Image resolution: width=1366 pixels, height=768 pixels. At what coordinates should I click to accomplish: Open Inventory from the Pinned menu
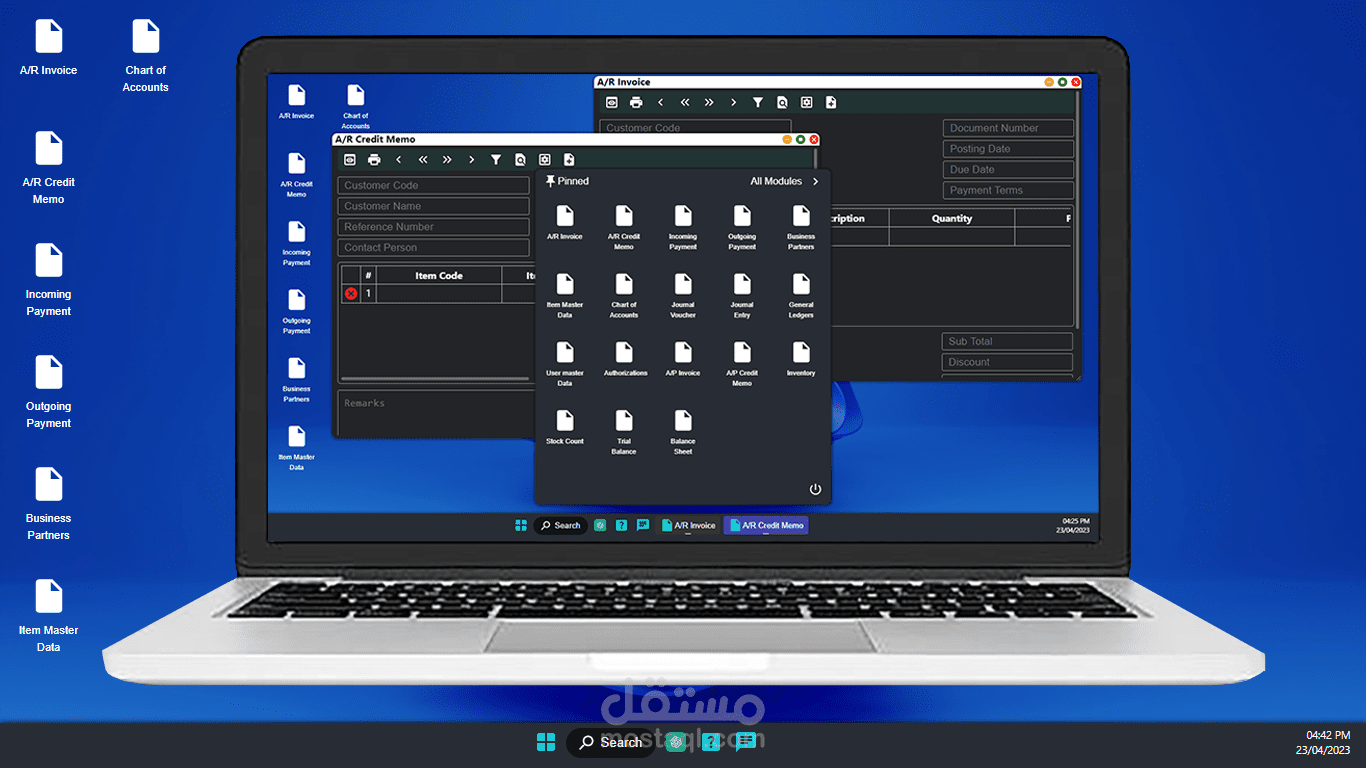pyautogui.click(x=801, y=359)
